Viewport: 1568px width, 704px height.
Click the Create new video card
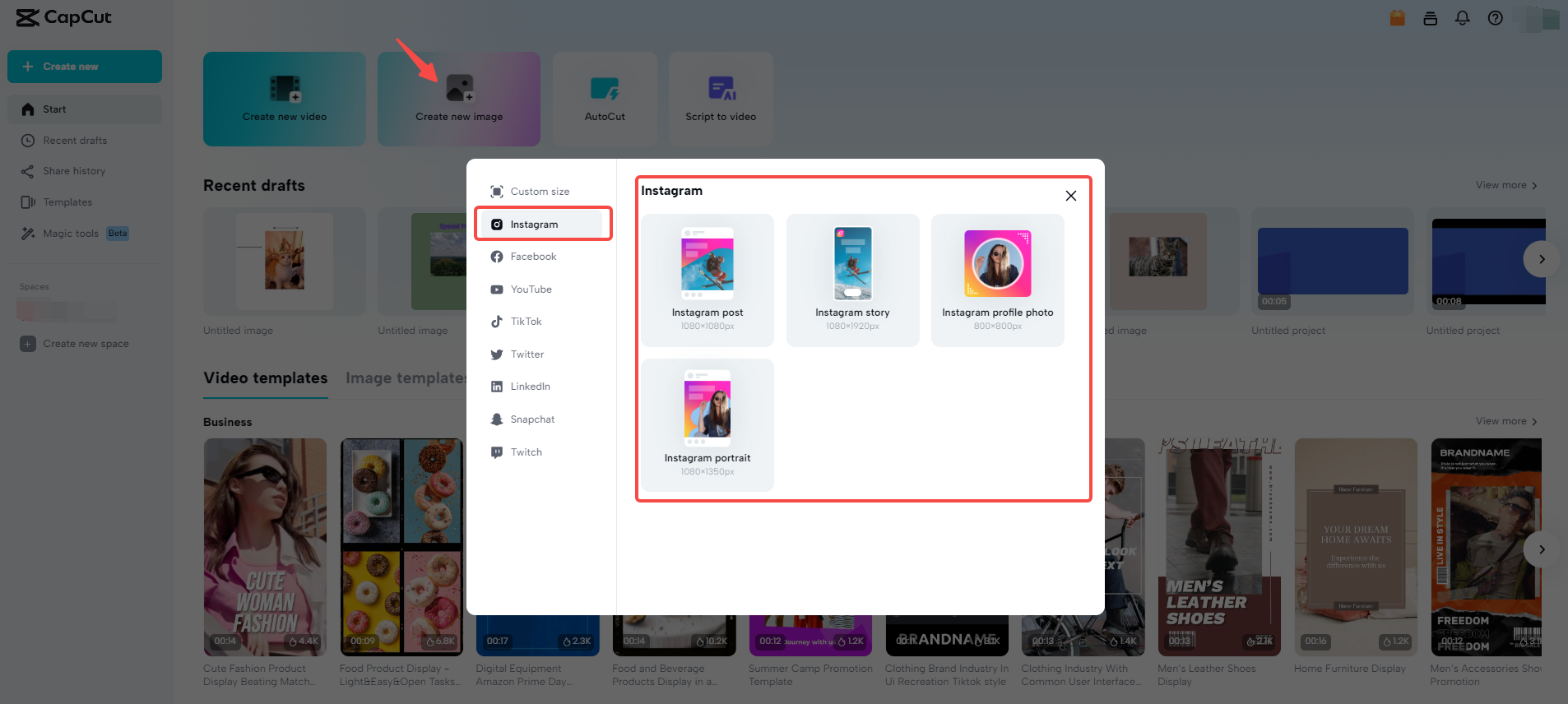tap(285, 100)
